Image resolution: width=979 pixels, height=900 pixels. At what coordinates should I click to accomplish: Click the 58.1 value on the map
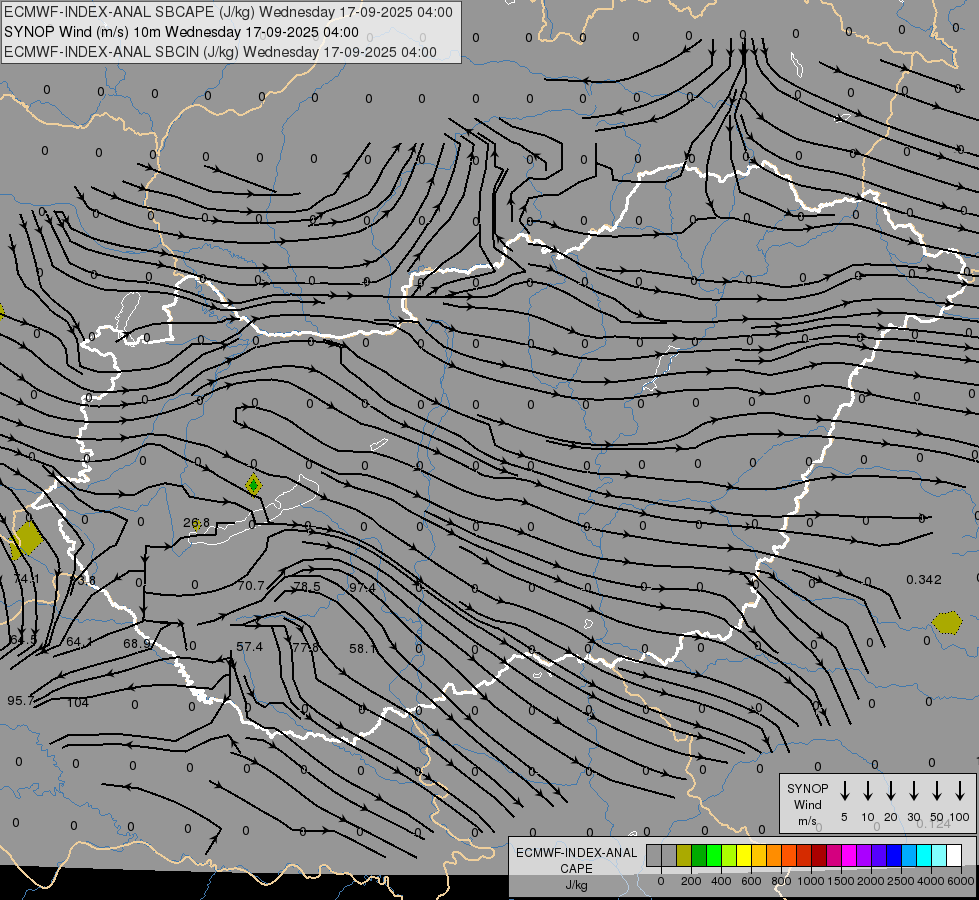(x=363, y=648)
